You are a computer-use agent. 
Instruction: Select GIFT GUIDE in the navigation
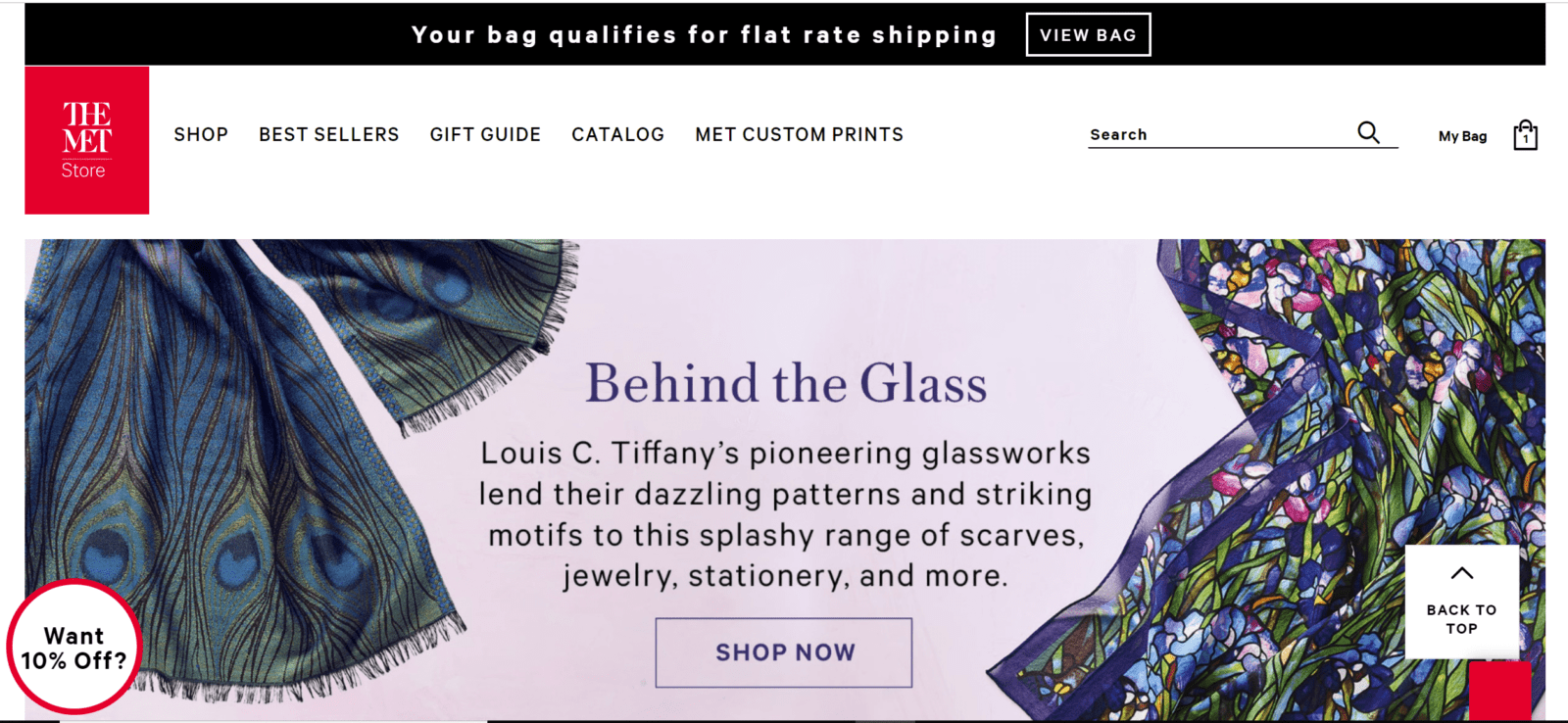click(x=485, y=134)
